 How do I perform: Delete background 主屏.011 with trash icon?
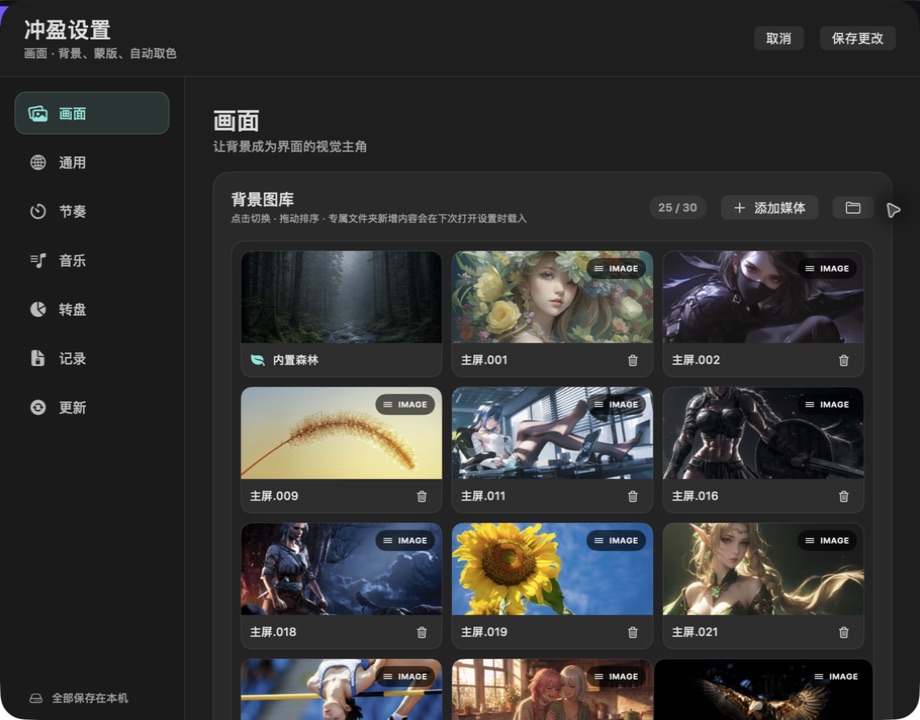click(x=632, y=496)
